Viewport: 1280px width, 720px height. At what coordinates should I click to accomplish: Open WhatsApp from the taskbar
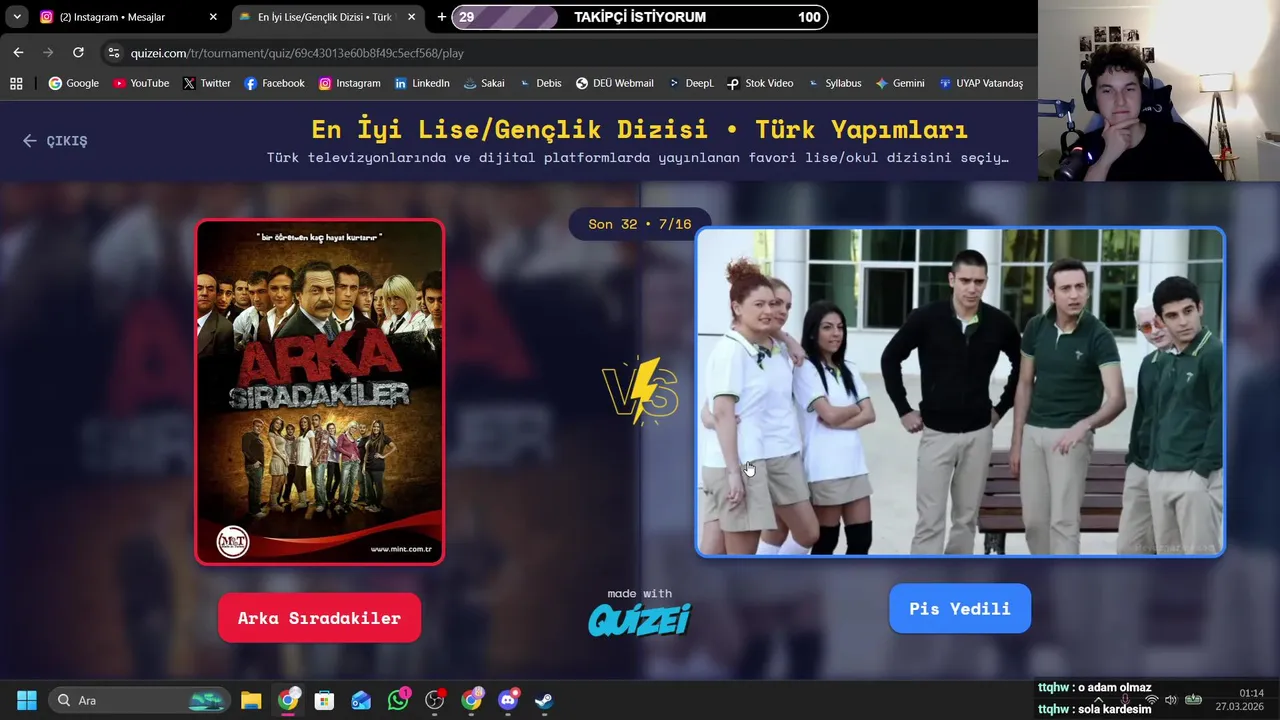(398, 700)
